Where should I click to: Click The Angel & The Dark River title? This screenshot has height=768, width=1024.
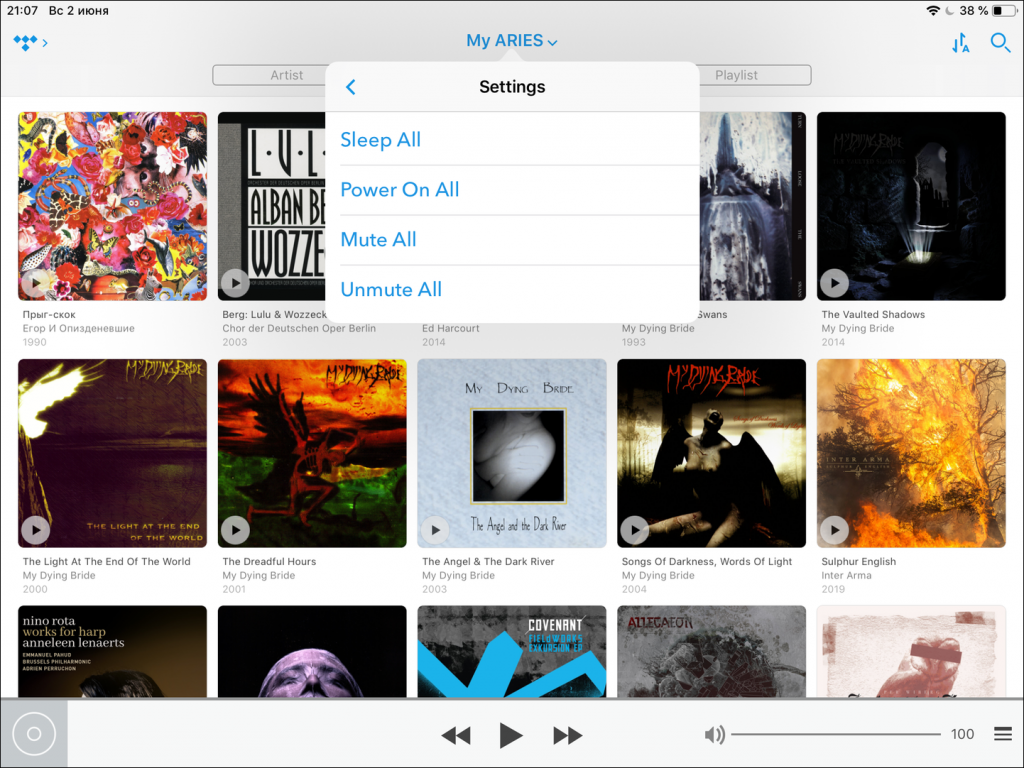(488, 561)
